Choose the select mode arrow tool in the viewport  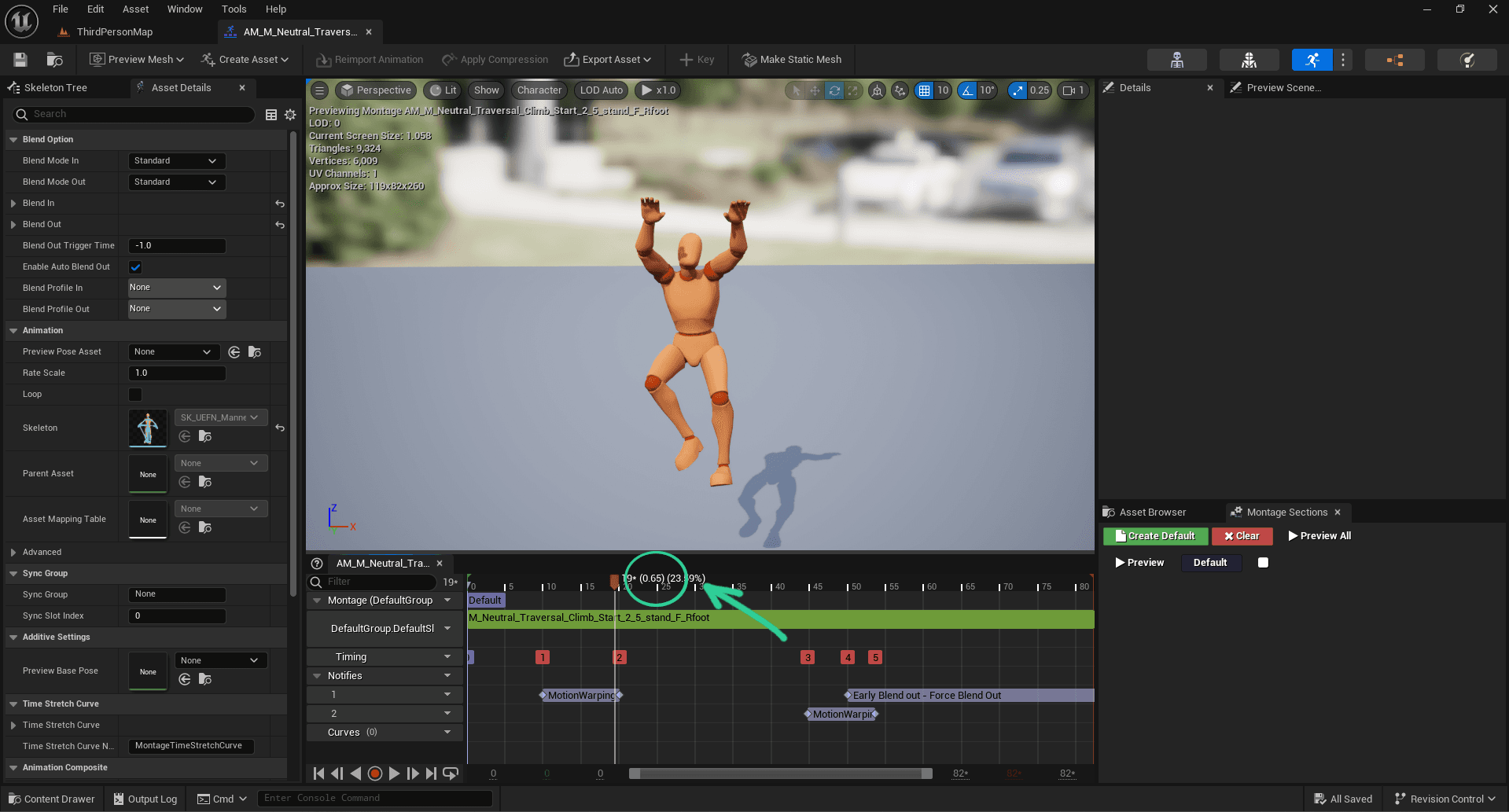point(796,90)
